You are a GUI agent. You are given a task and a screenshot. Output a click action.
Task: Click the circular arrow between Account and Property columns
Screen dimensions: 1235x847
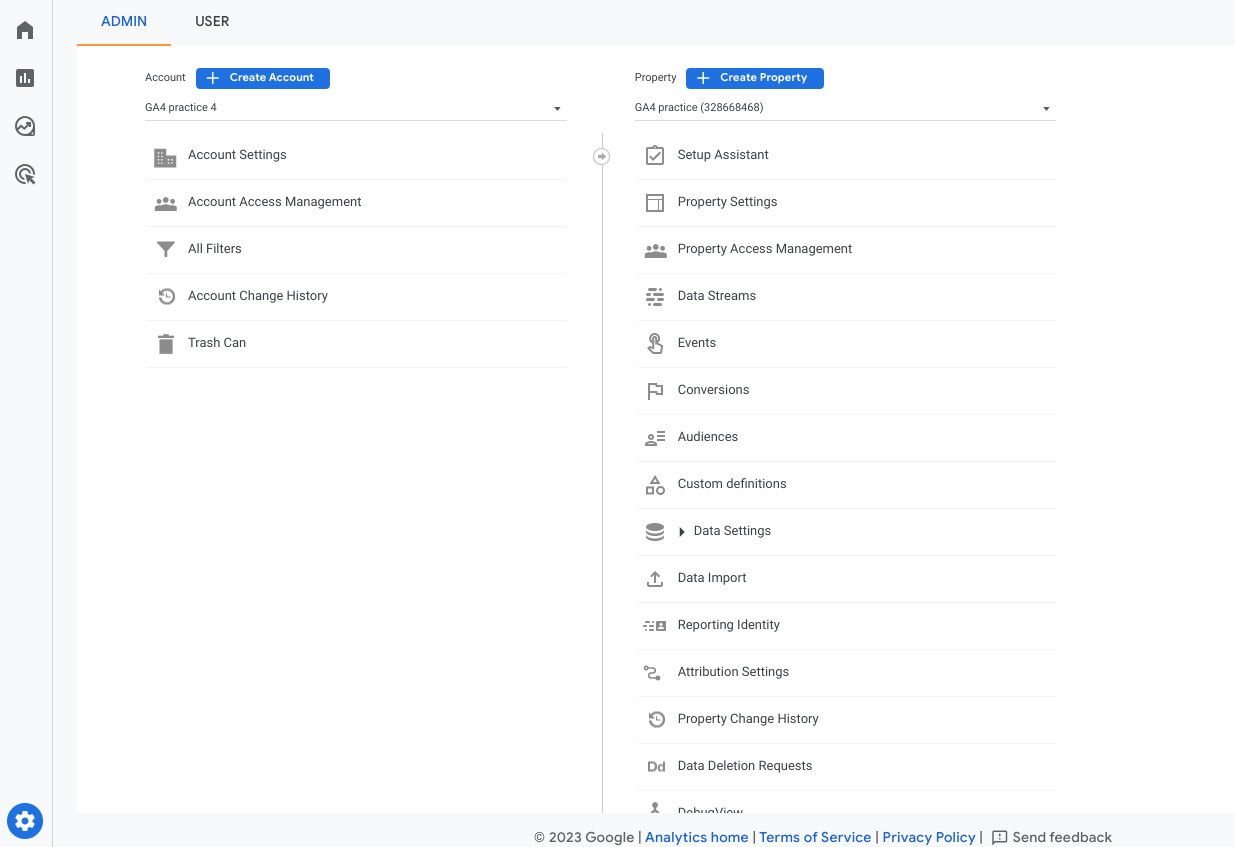[x=601, y=157]
